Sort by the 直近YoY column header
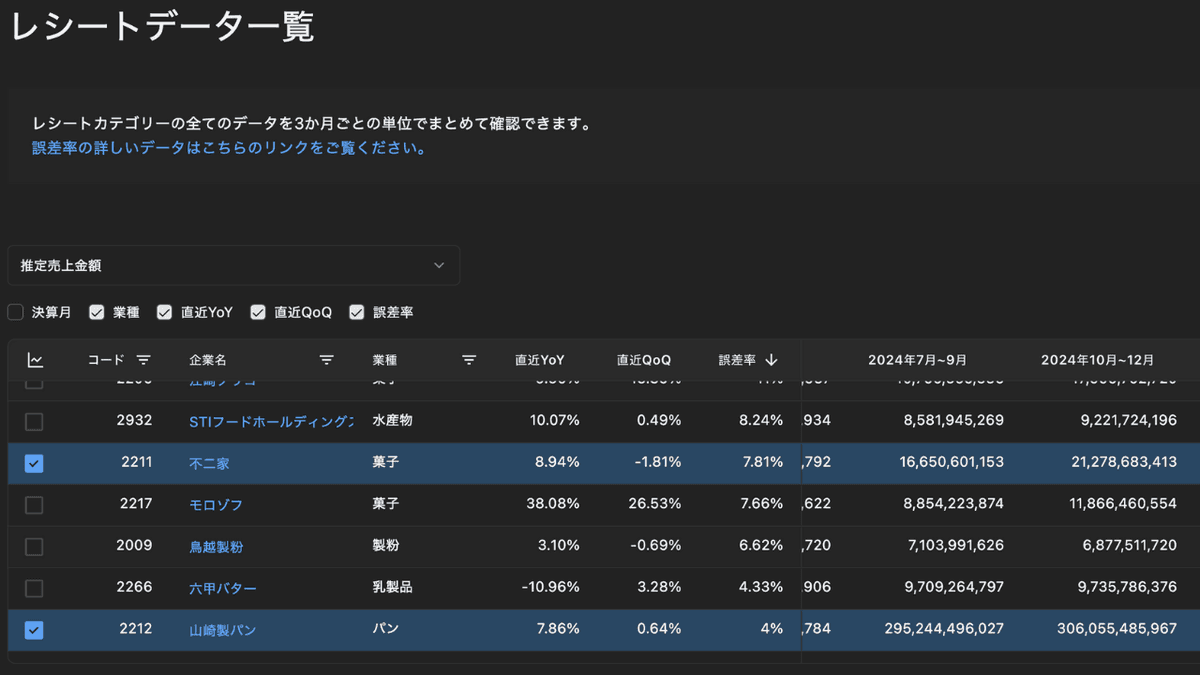Screen dimensions: 1200x675 click(540, 360)
